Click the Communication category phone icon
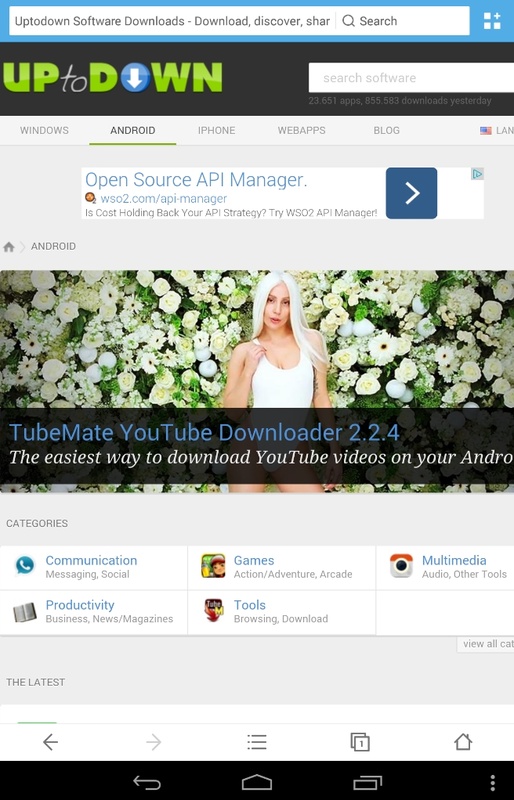The image size is (514, 800). (x=25, y=565)
